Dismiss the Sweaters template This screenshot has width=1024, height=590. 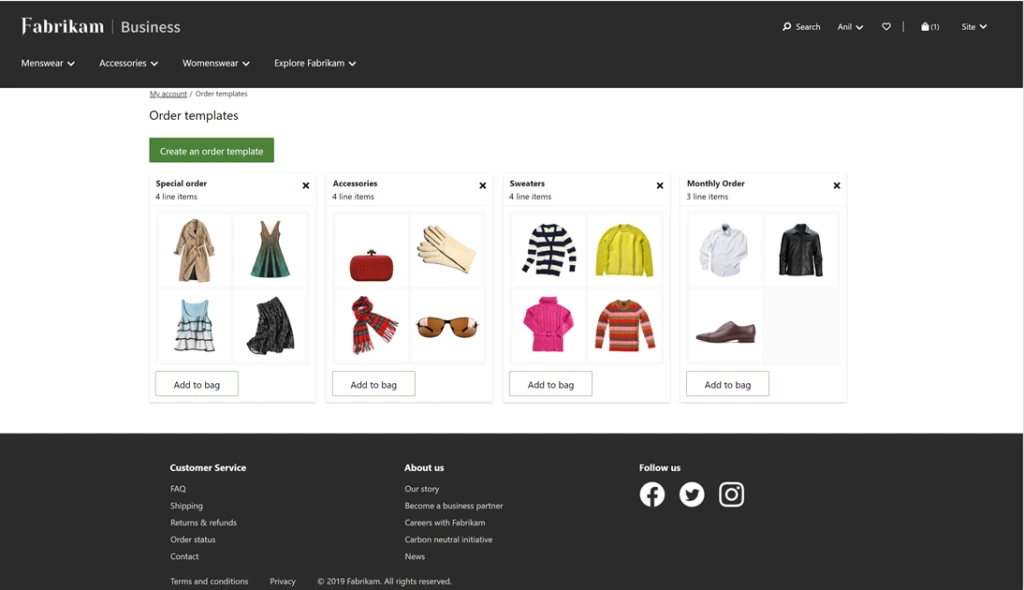point(660,185)
